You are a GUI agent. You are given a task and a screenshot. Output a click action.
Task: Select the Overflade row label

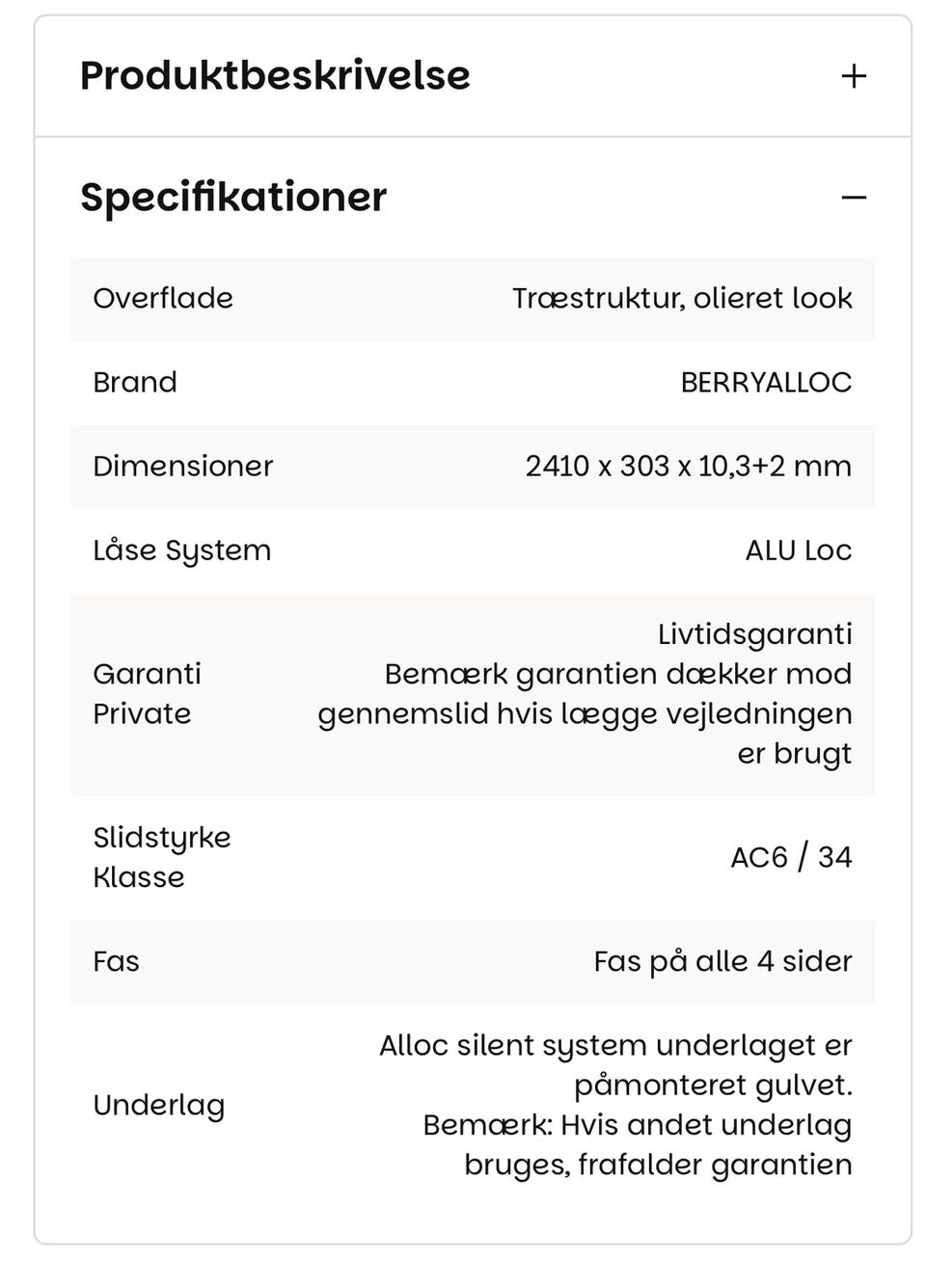[x=163, y=298]
